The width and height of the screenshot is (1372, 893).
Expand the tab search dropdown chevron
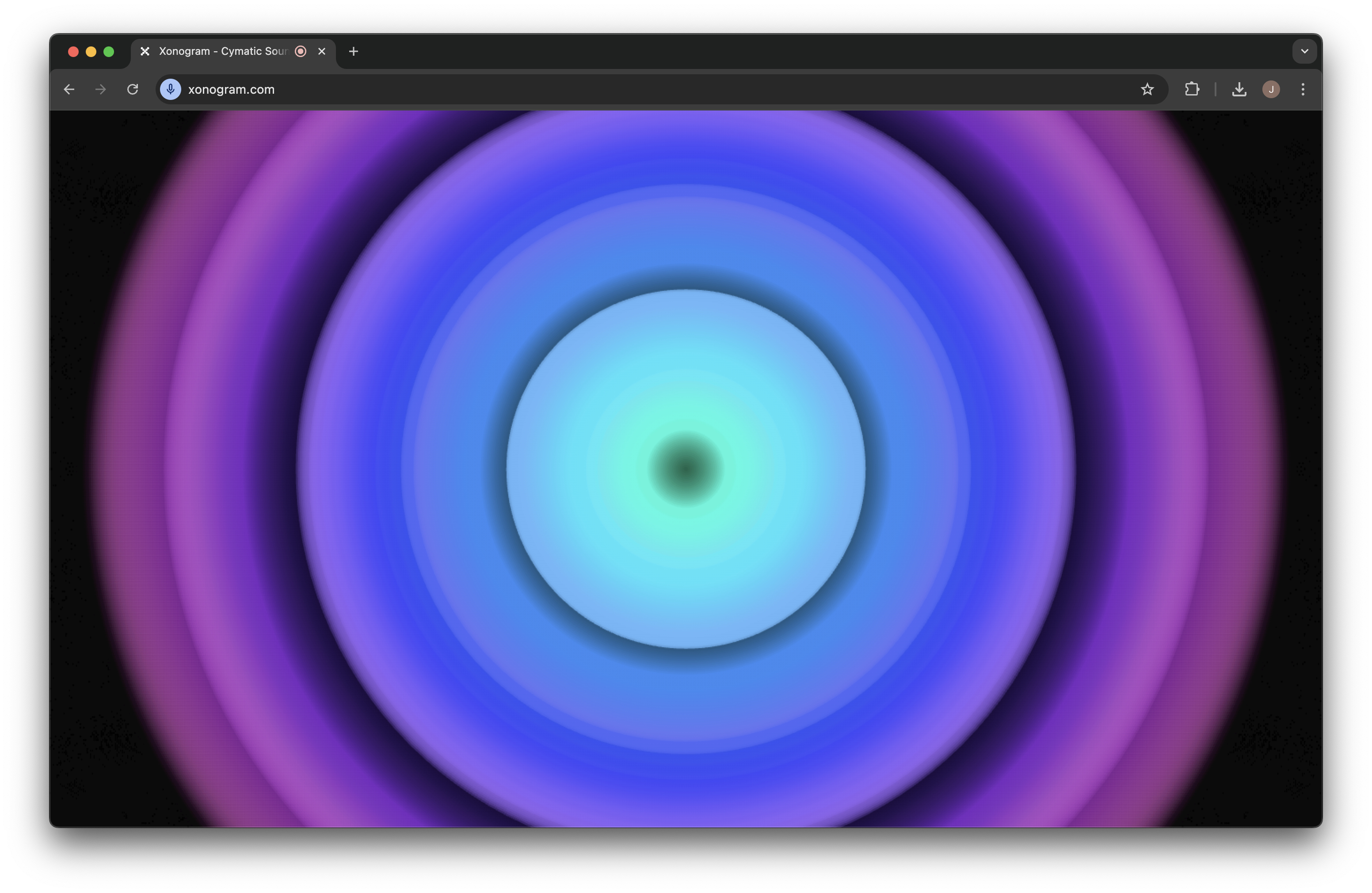point(1304,51)
